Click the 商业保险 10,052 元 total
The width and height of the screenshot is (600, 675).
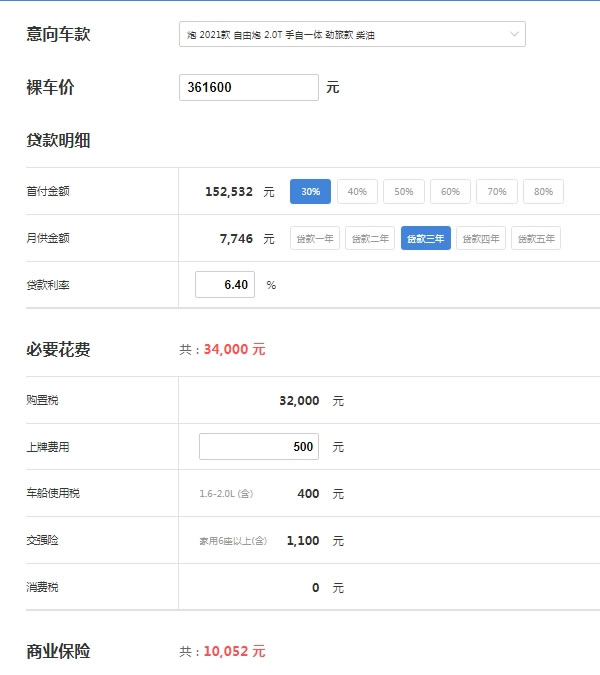coord(234,651)
